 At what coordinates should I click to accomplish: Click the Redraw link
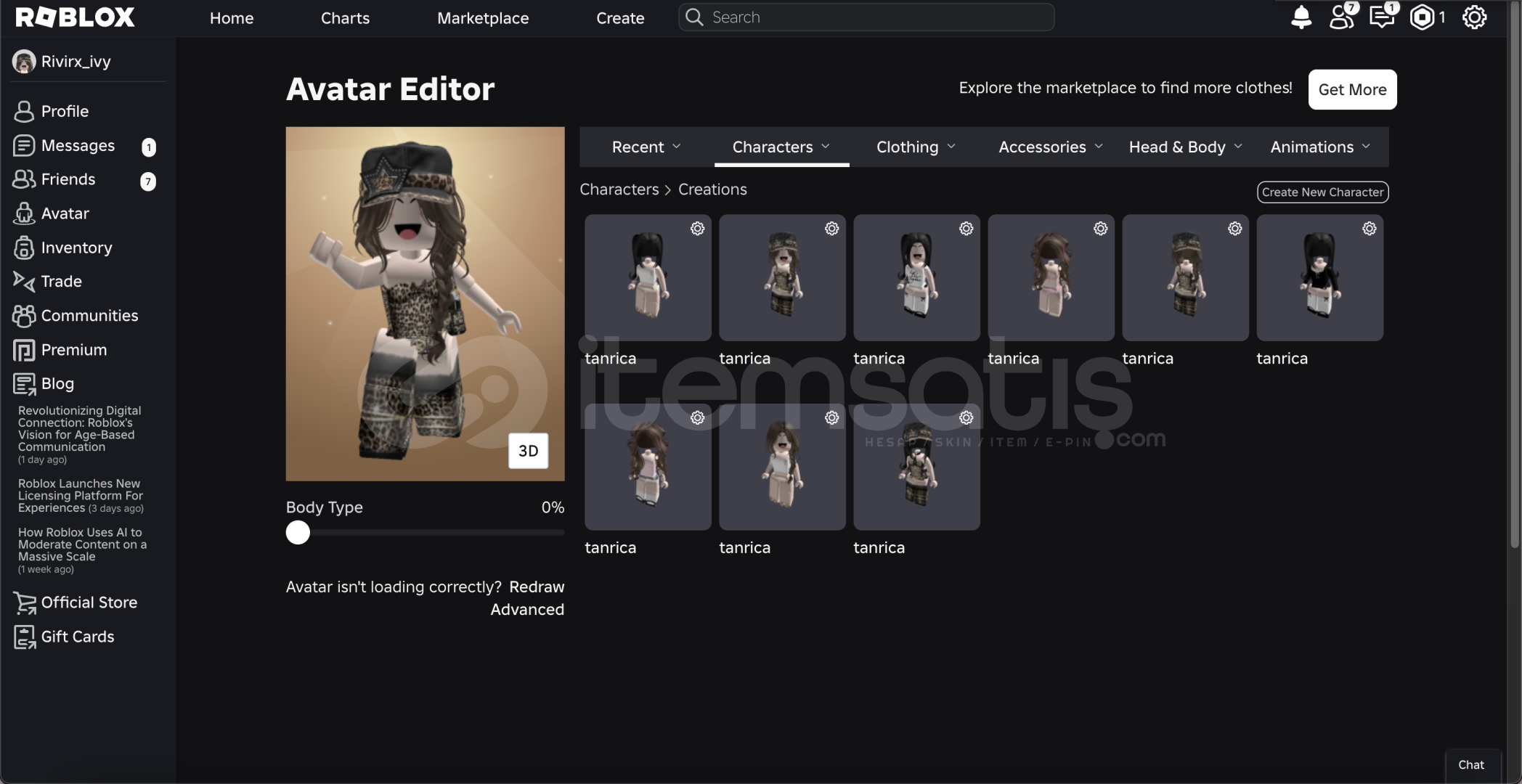pos(537,587)
